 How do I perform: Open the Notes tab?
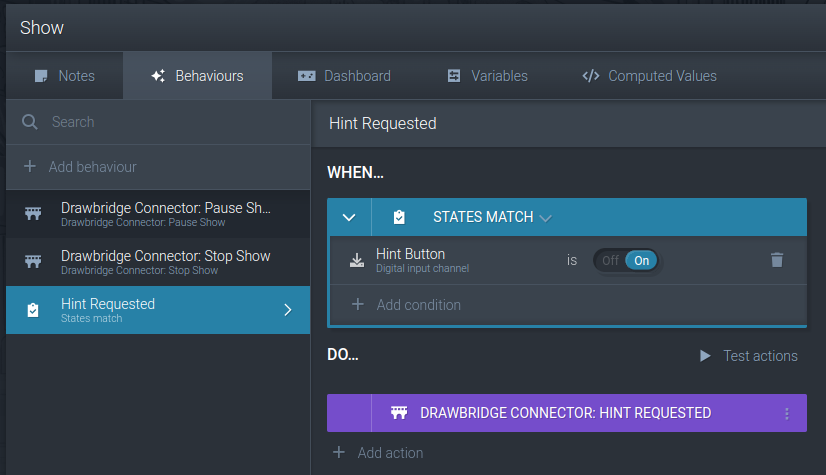pos(64,76)
